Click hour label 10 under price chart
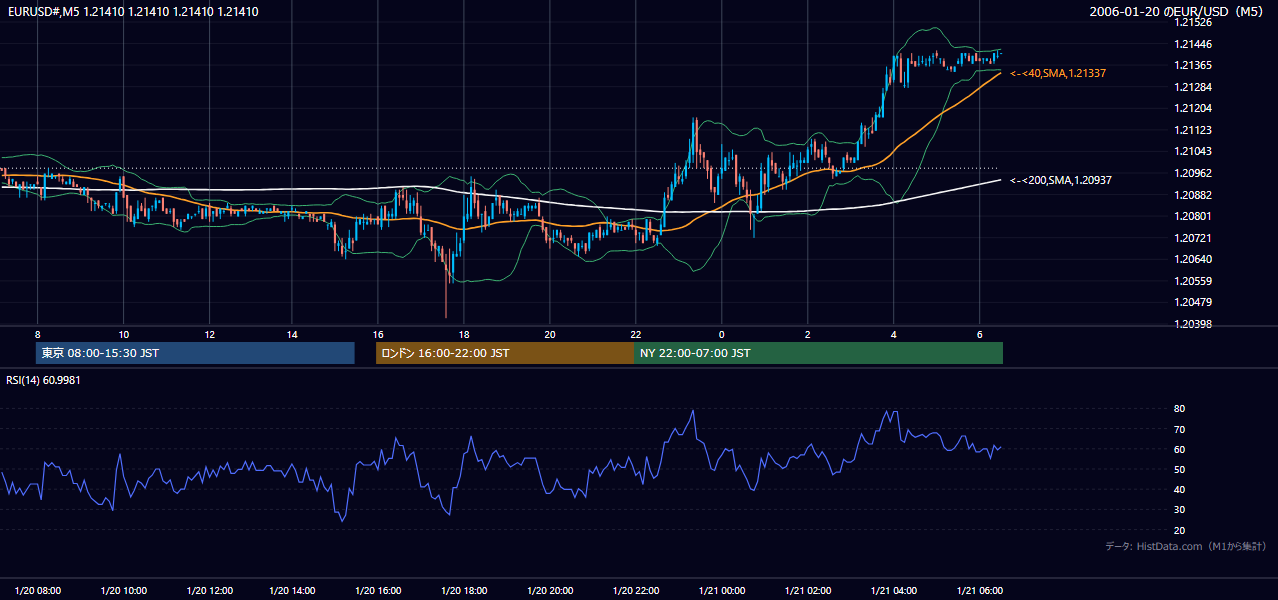The height and width of the screenshot is (600, 1278). [123, 334]
